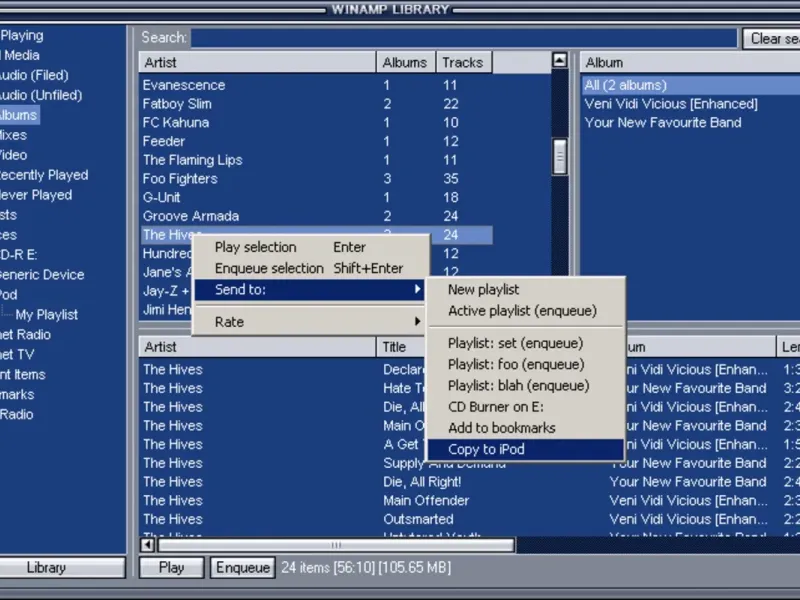Screen dimensions: 800x600
Task: Select the Die, All Right! track title
Action: coord(422,482)
